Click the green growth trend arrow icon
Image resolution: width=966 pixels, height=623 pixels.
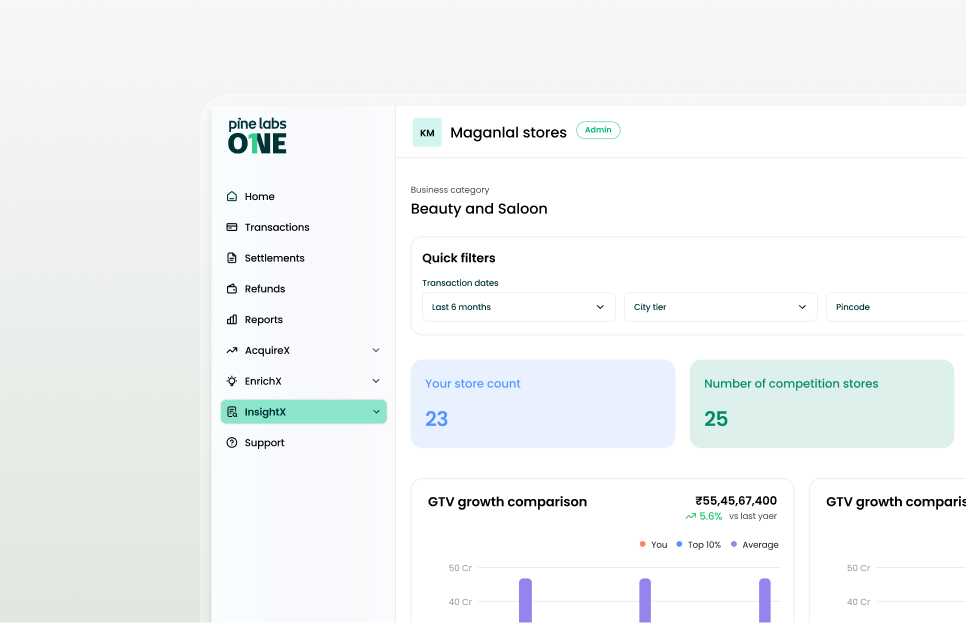pos(691,516)
